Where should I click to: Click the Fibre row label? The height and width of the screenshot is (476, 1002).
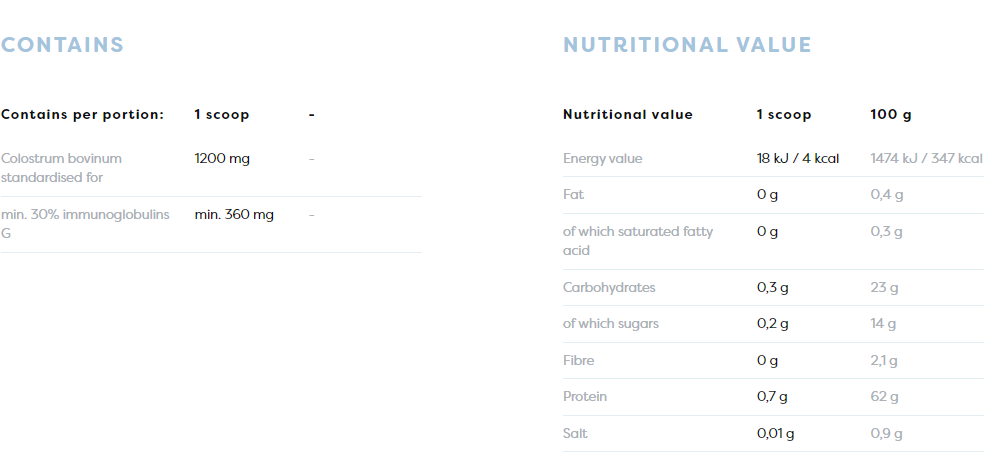click(x=578, y=360)
